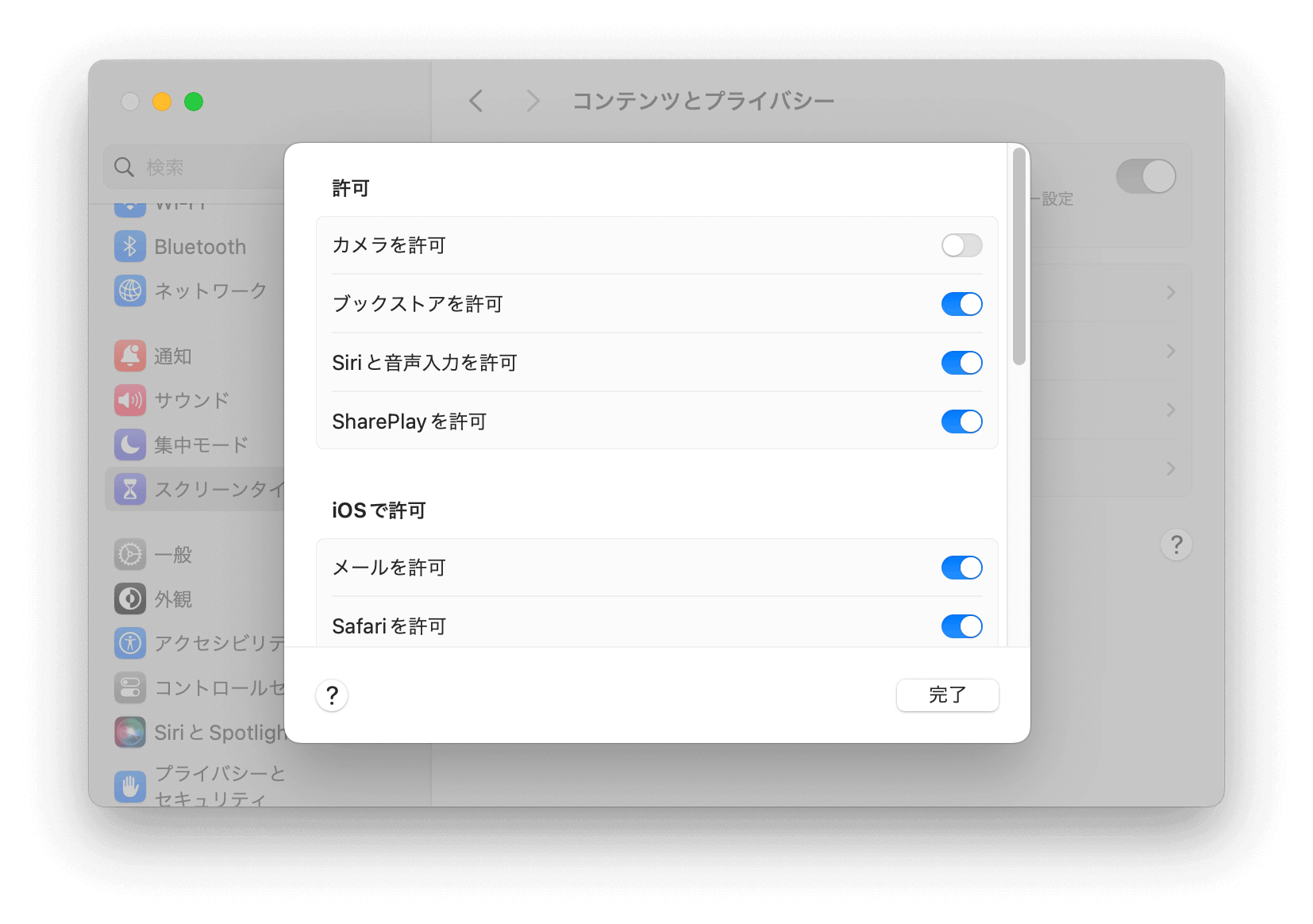1313x924 pixels.
Task: Select Bluetooth label in sidebar
Action: (x=200, y=247)
